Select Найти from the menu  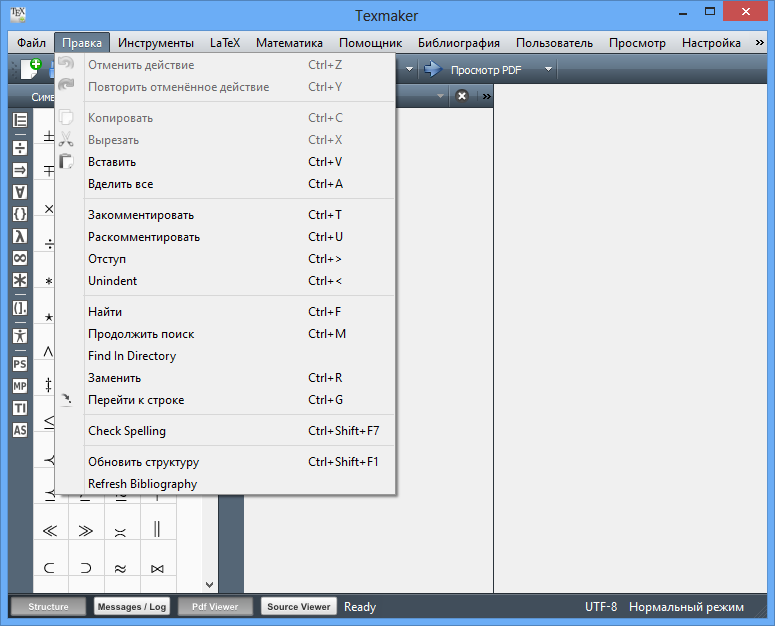(225, 312)
